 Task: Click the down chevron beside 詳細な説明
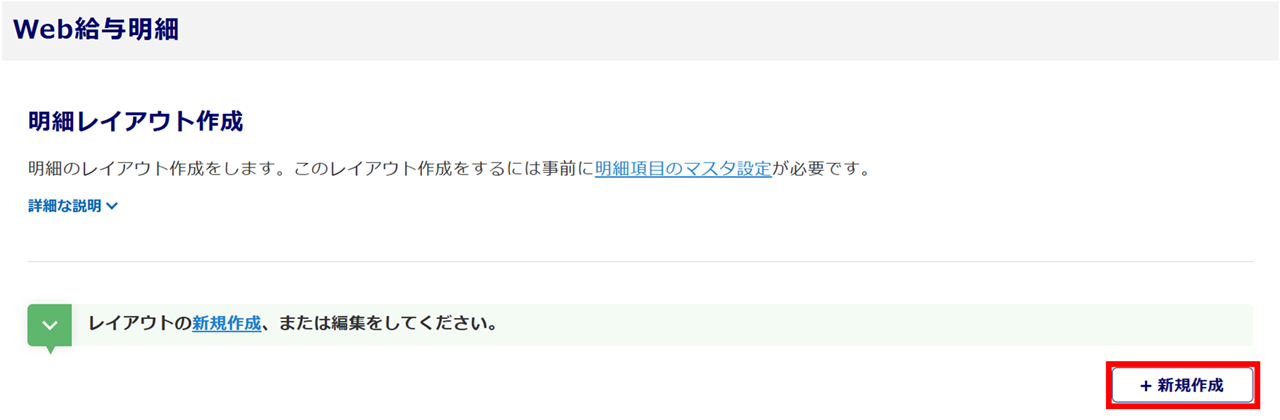112,207
